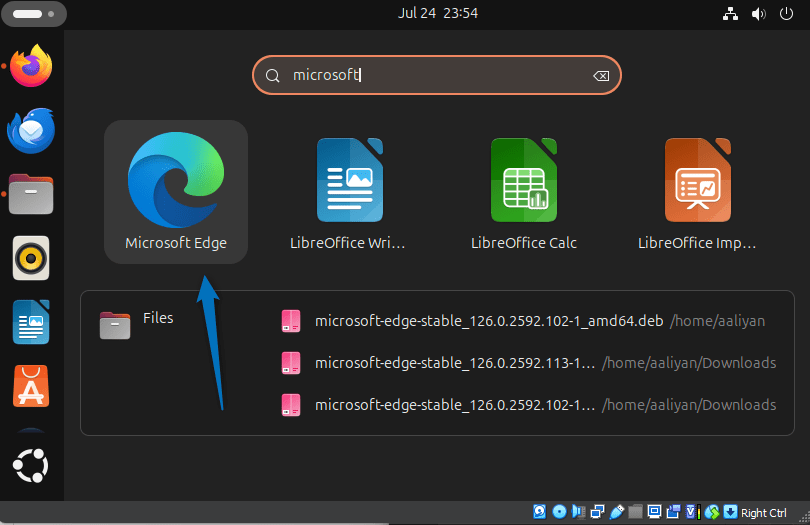Viewport: 810px width, 525px height.
Task: Click volume icon in top bar
Action: (x=758, y=13)
